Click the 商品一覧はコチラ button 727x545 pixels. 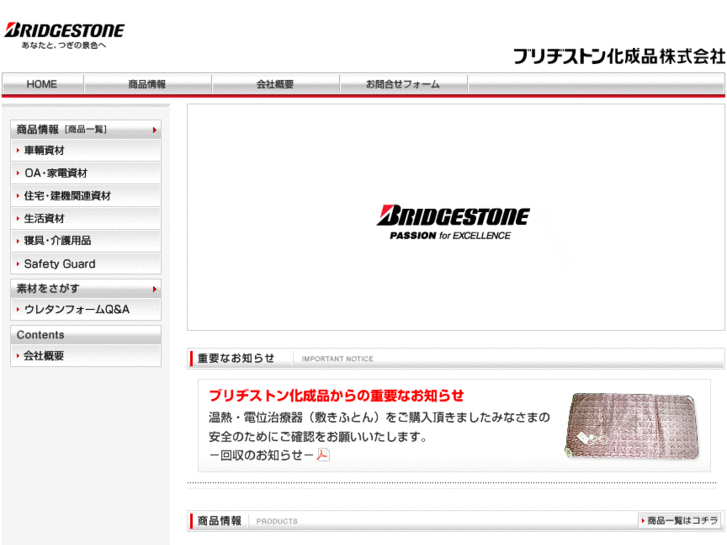tap(680, 520)
